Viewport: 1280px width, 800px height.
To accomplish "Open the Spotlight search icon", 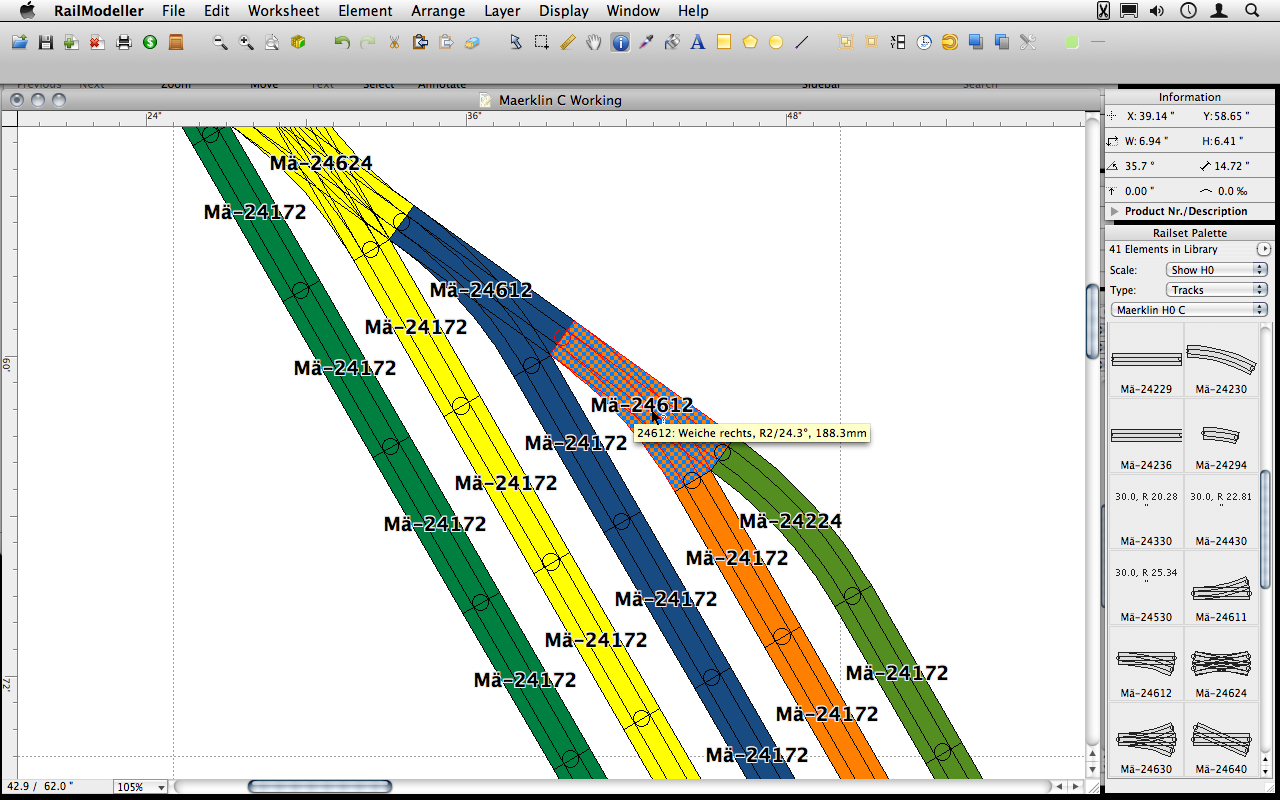I will coord(1251,11).
